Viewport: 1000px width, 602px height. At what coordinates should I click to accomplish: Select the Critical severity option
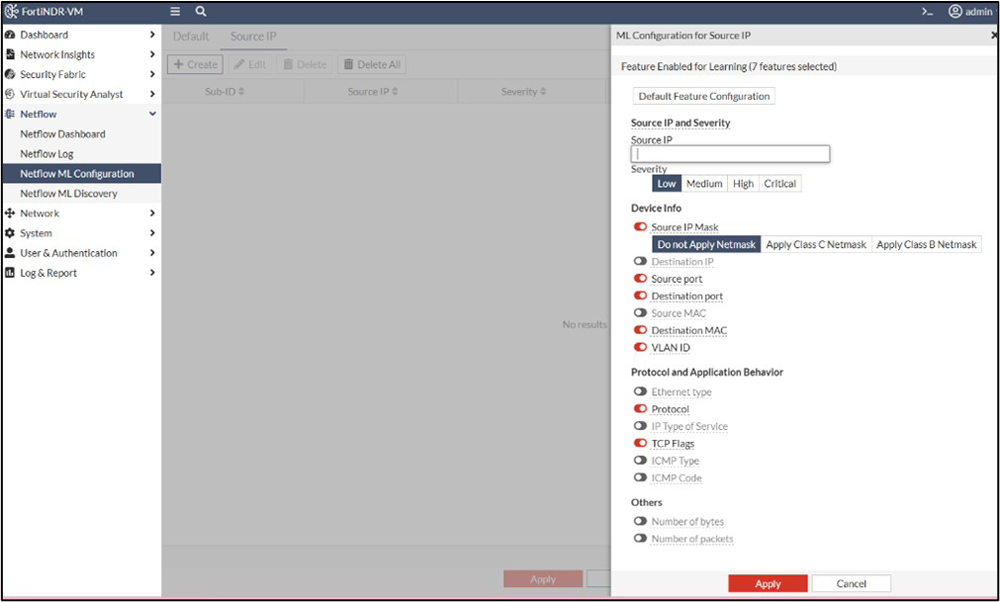[x=780, y=184]
